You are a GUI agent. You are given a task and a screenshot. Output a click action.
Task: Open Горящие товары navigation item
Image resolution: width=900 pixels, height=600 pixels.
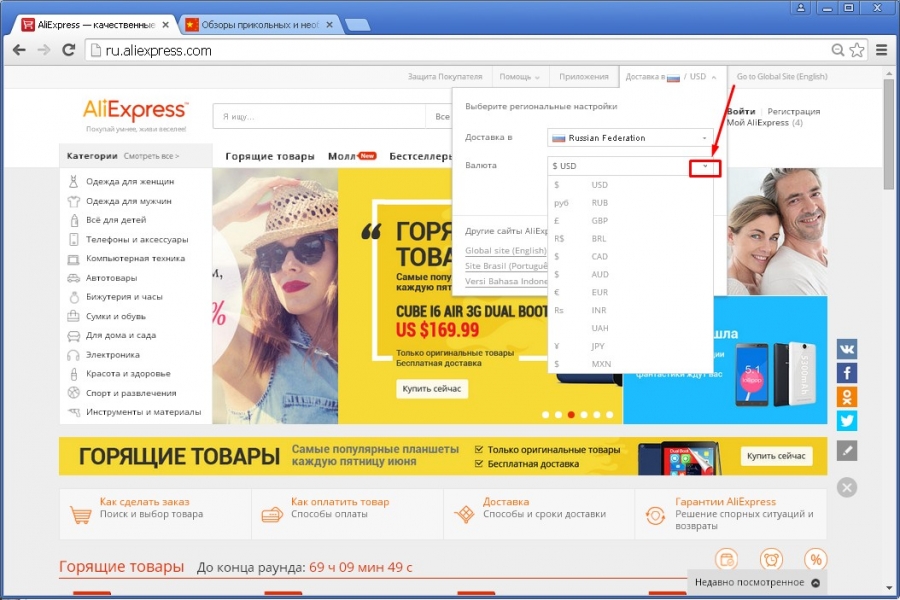(270, 156)
